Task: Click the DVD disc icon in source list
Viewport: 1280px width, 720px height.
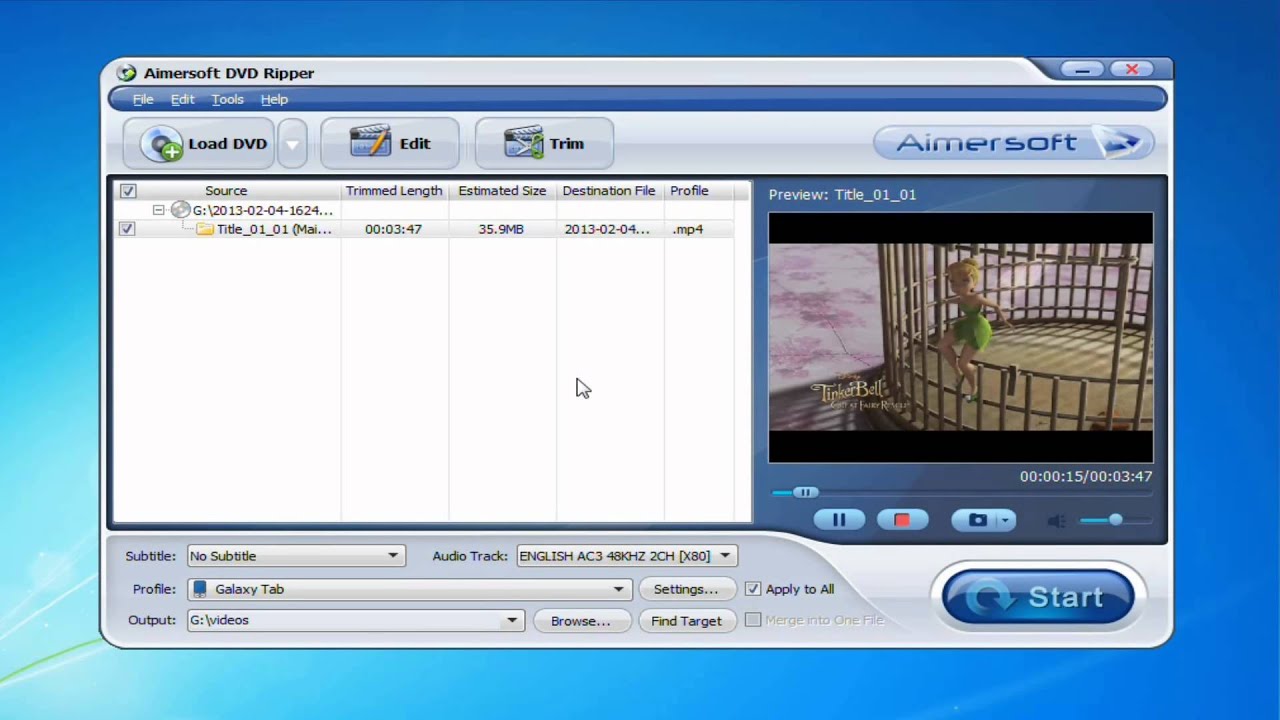Action: point(180,210)
